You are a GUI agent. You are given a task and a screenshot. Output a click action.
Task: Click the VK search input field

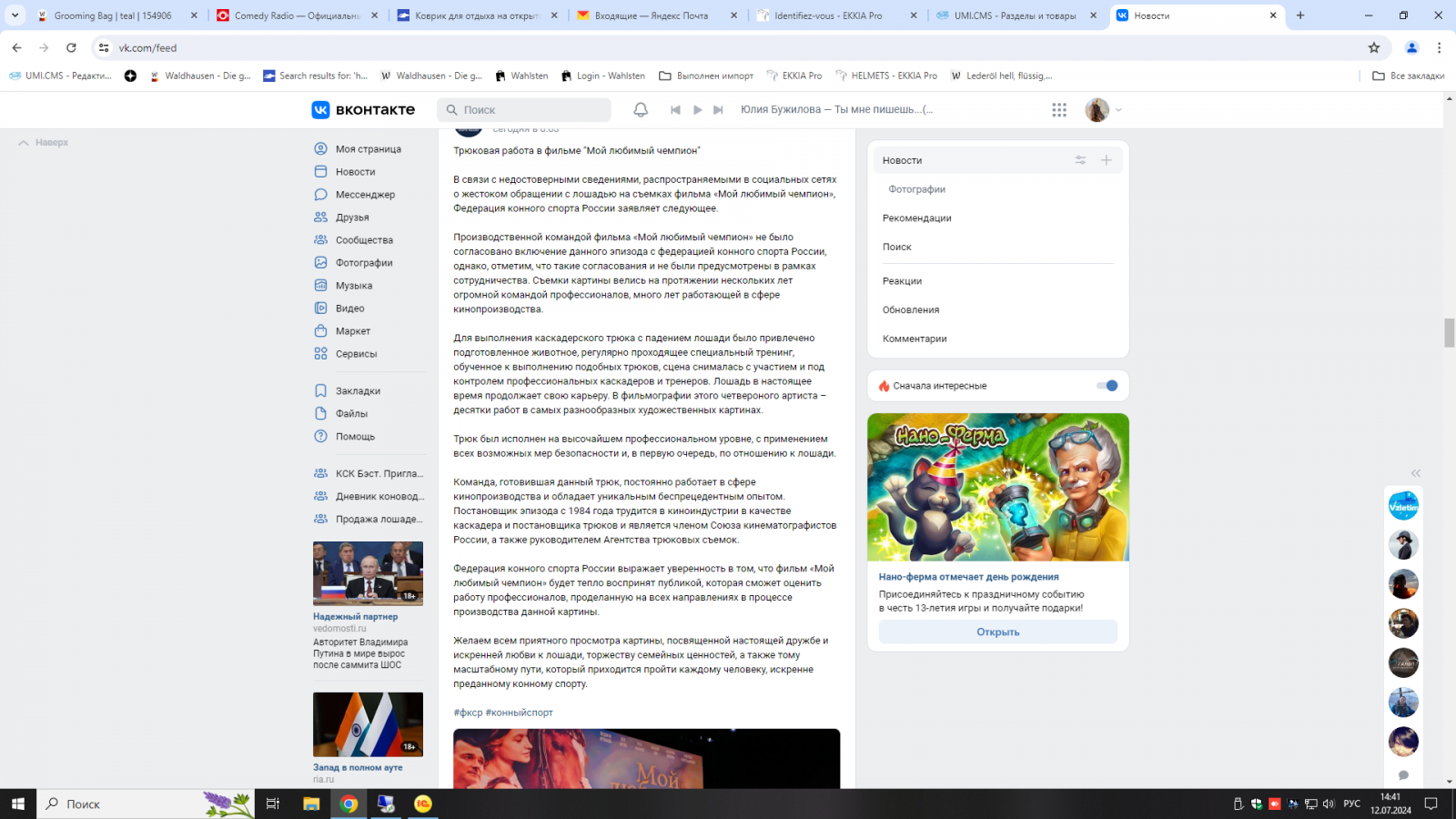532,110
